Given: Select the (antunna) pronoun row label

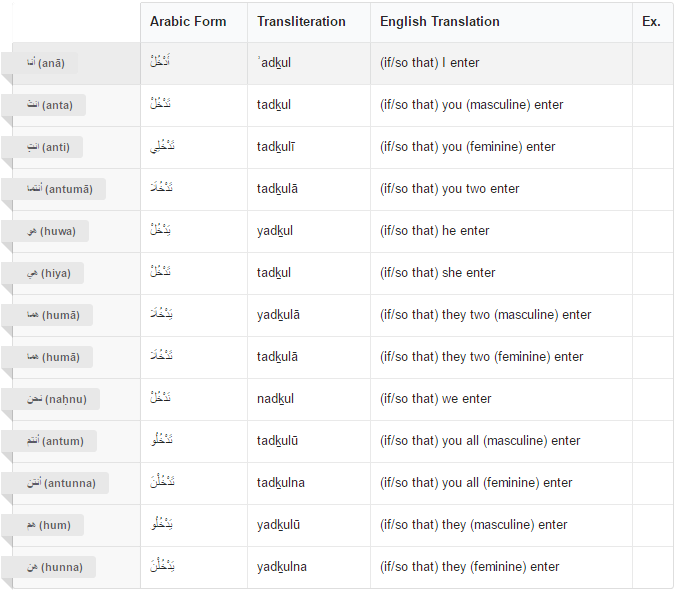Looking at the screenshot, I should point(55,483).
